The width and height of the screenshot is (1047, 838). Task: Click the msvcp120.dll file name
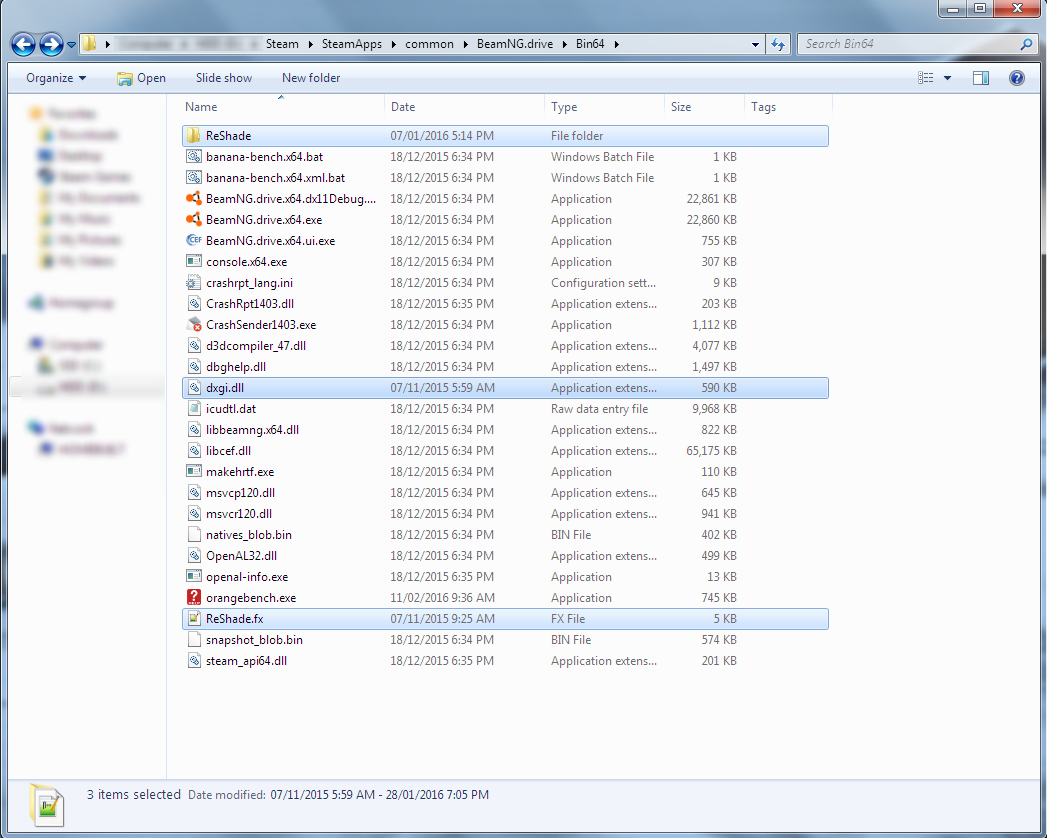coord(240,493)
